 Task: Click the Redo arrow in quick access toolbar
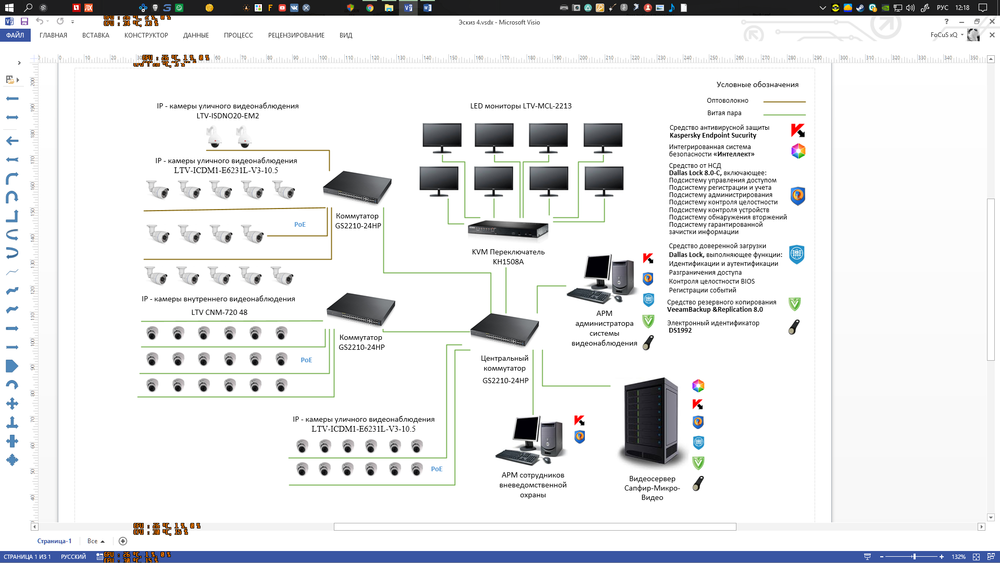[x=60, y=22]
